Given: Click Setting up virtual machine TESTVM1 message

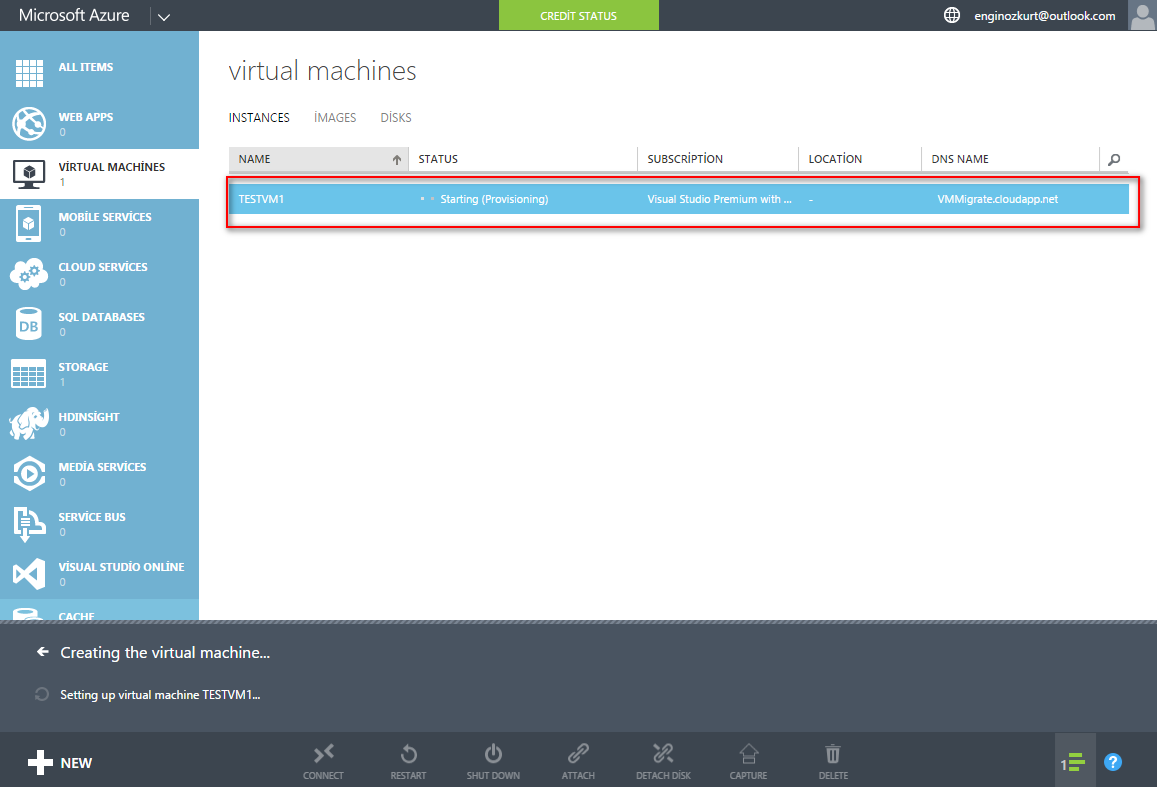Looking at the screenshot, I should point(160,695).
